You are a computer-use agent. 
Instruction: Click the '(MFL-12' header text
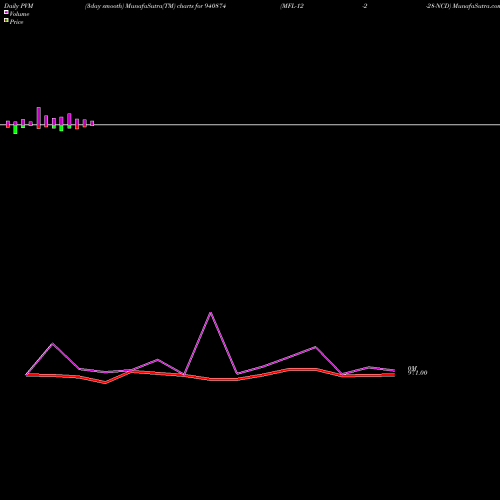coord(292,6)
